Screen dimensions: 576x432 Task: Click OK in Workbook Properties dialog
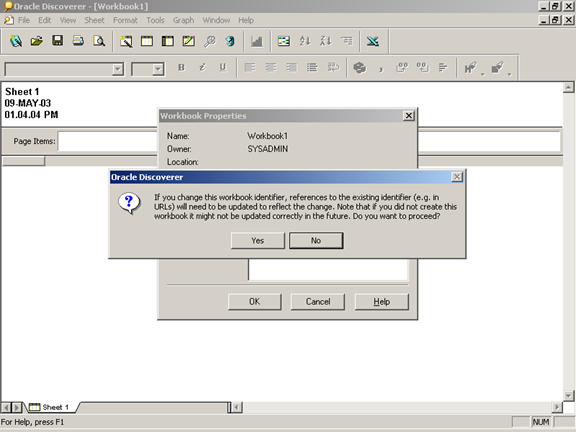[x=255, y=302]
